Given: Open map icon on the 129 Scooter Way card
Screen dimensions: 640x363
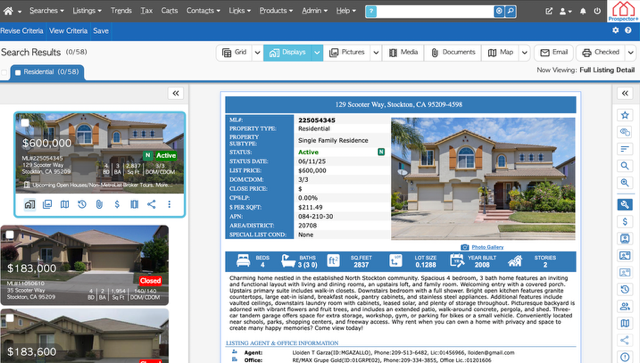Looking at the screenshot, I should click(x=64, y=204).
